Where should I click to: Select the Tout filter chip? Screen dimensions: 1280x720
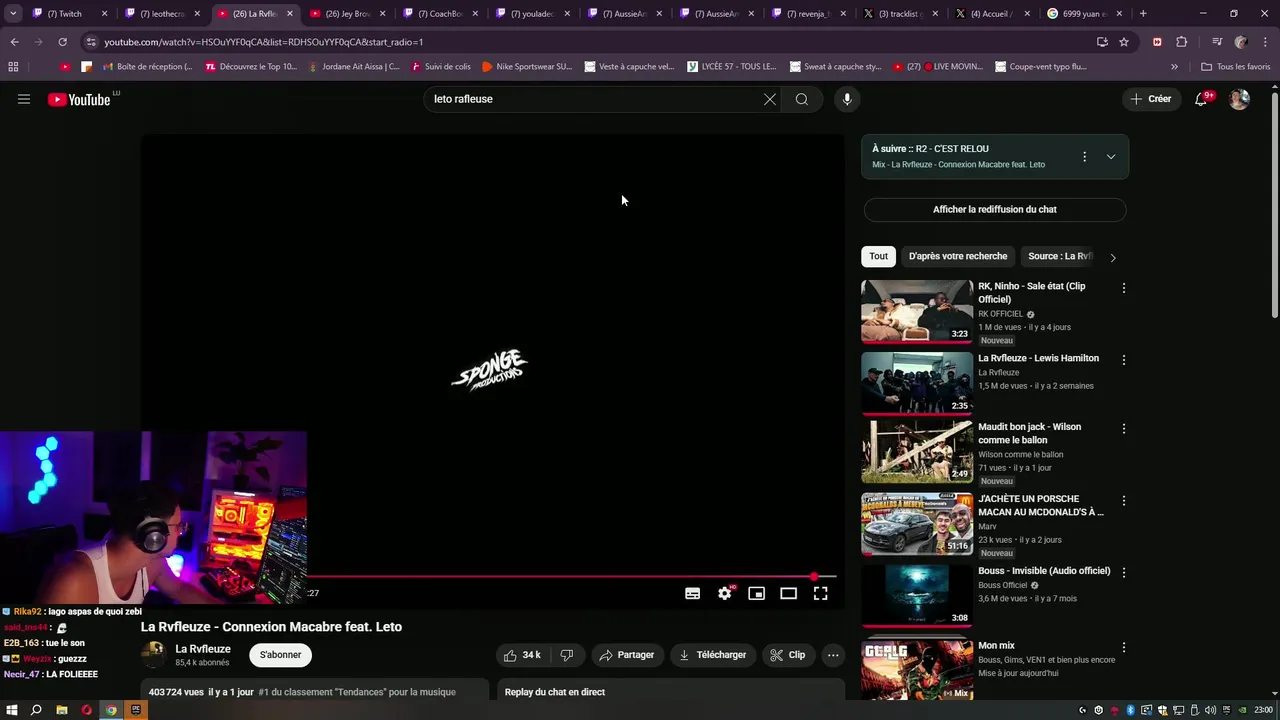(x=878, y=257)
